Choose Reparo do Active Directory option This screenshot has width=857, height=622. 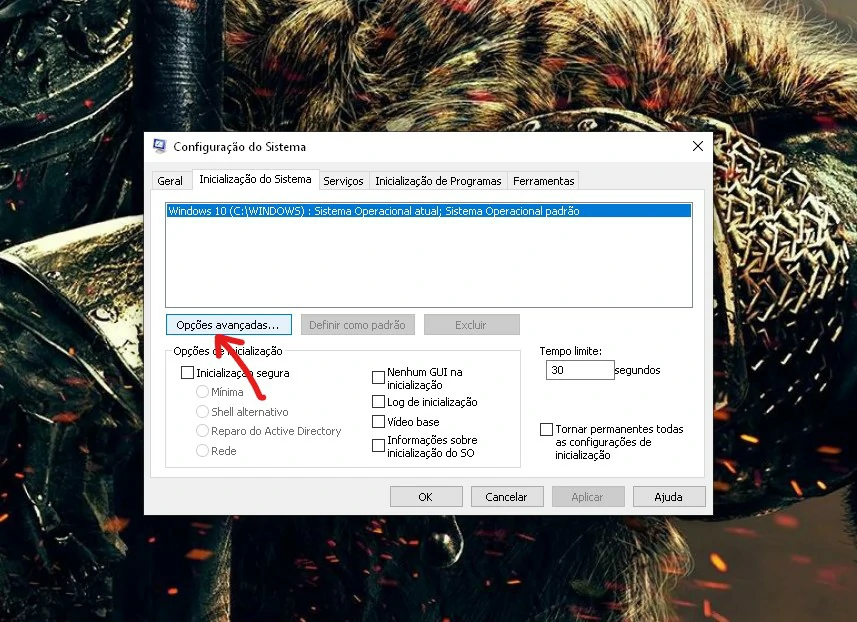202,431
